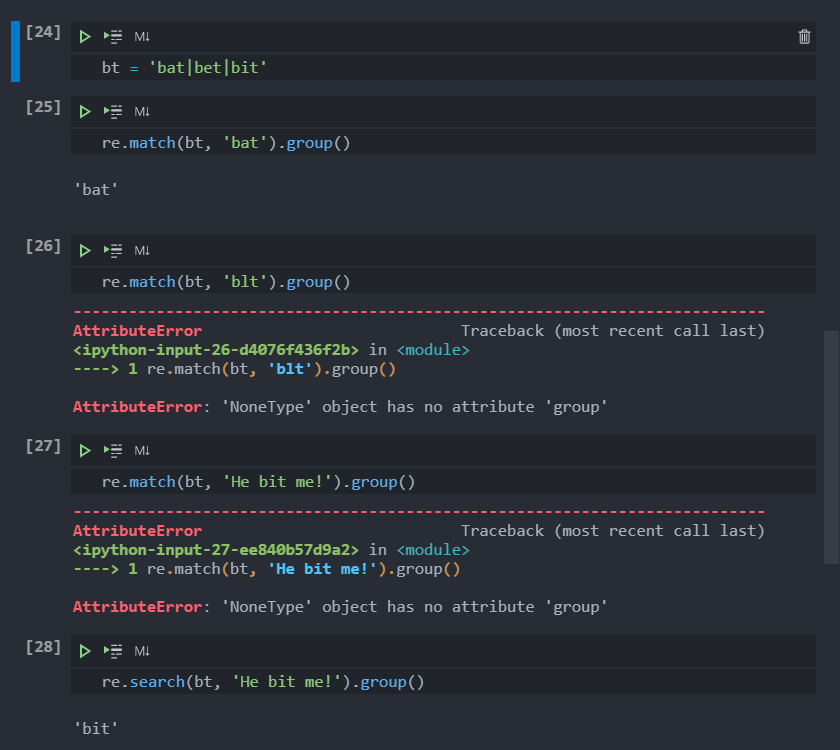840x750 pixels.
Task: Click final AttributeError message in cell 26 output
Action: pos(340,407)
